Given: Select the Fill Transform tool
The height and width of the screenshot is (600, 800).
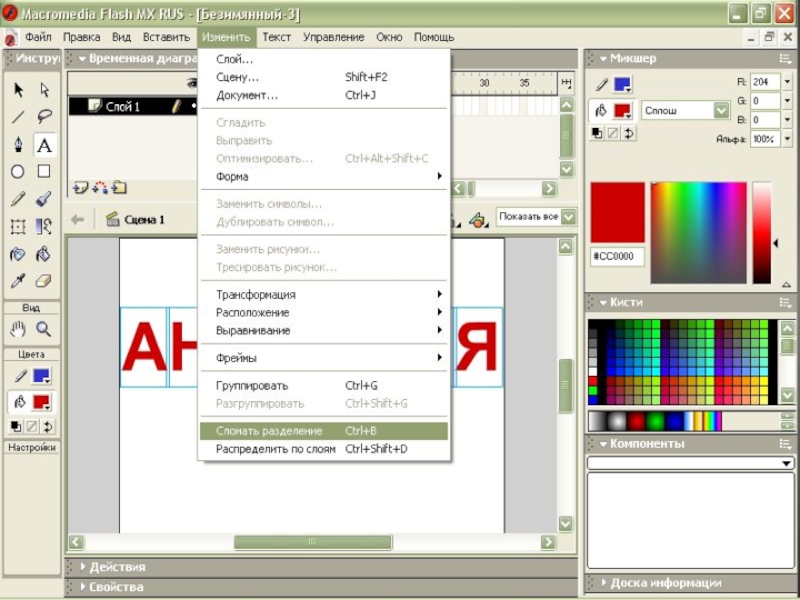Looking at the screenshot, I should [x=44, y=226].
